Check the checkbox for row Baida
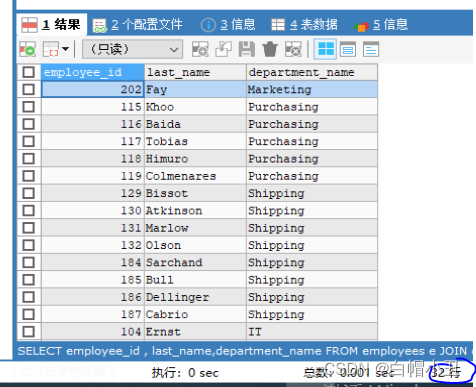The width and height of the screenshot is (476, 387). tap(28, 124)
